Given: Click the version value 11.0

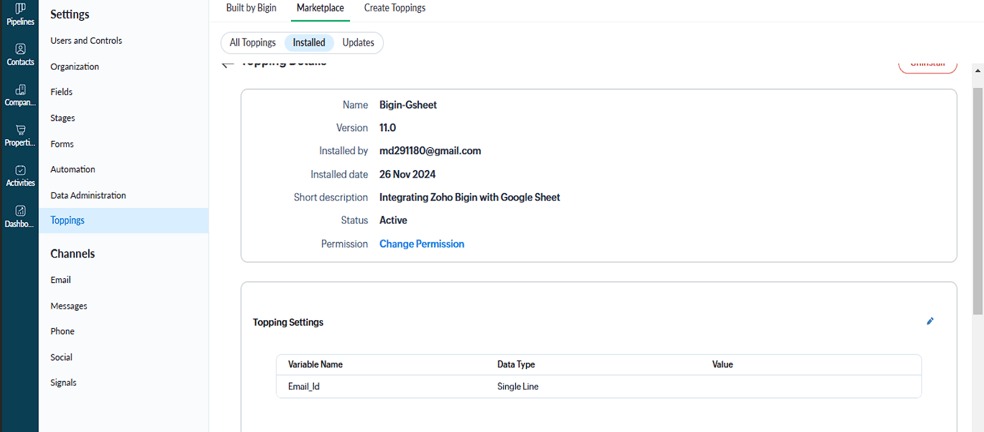Looking at the screenshot, I should point(388,127).
